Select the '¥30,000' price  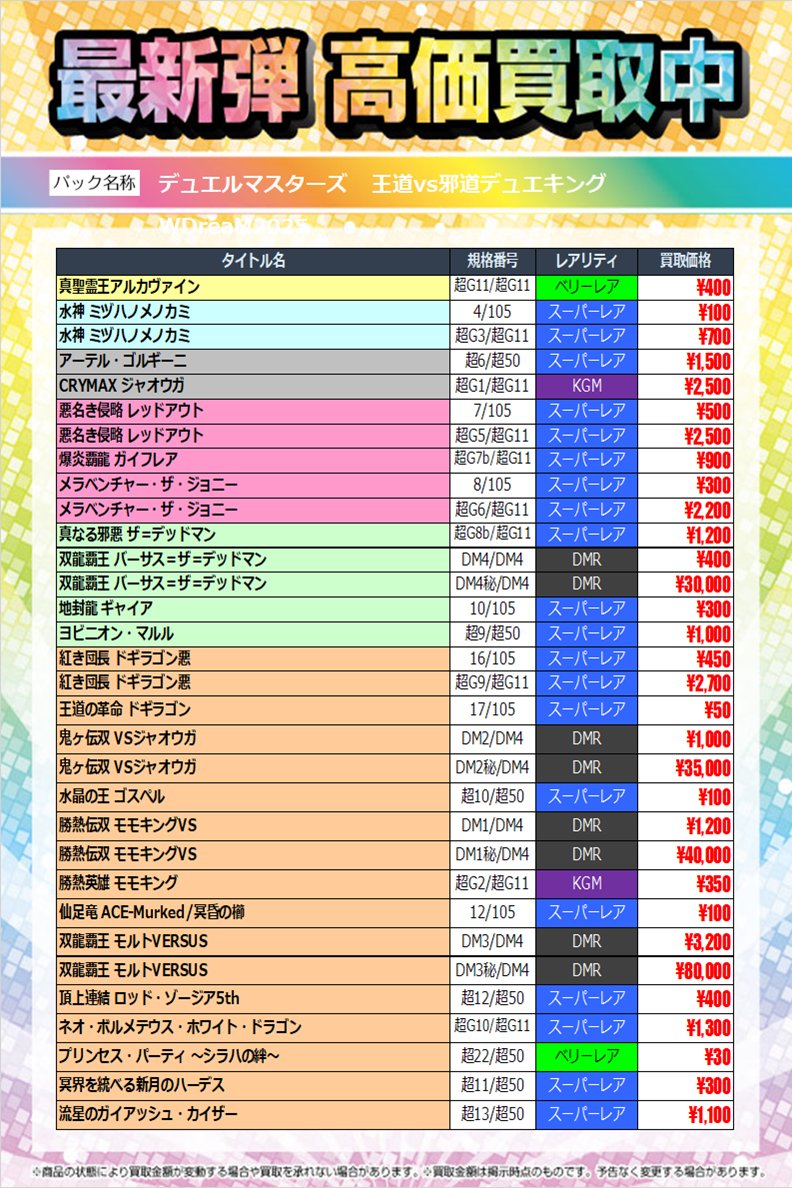pos(703,584)
